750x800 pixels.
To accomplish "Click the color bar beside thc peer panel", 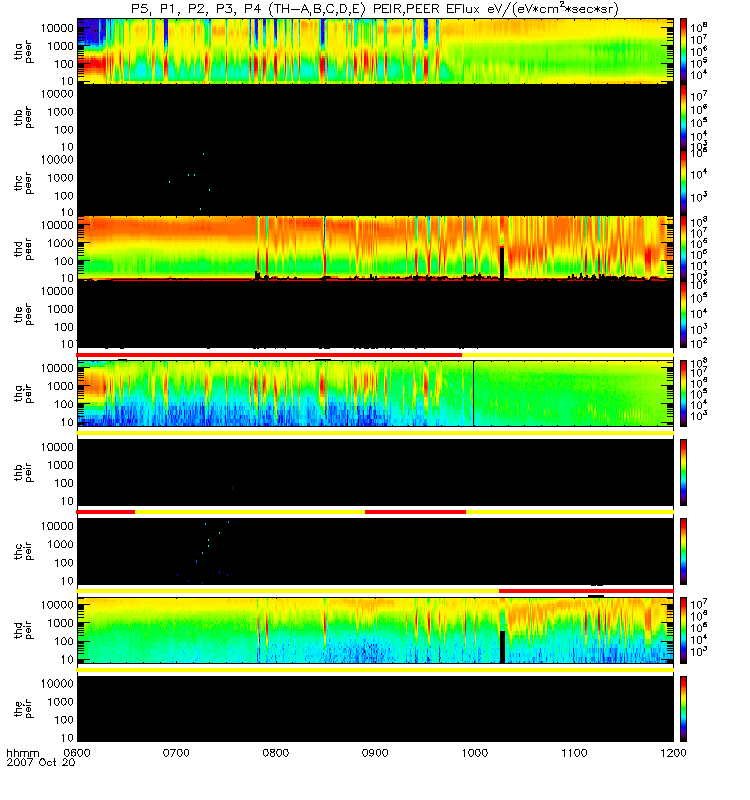I will (683, 183).
